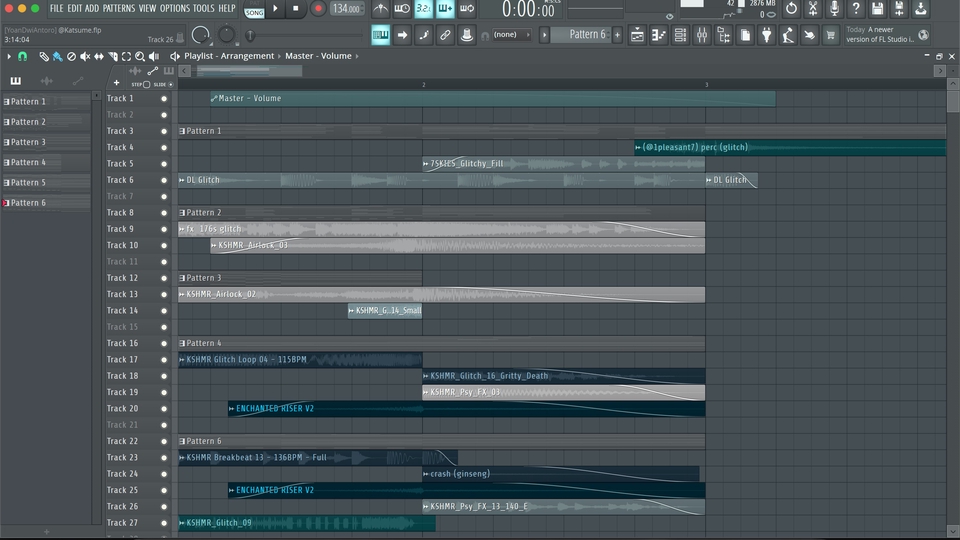Open pattern menu arrow left of Pattern 6
Screen dimensions: 960x540
[544, 35]
